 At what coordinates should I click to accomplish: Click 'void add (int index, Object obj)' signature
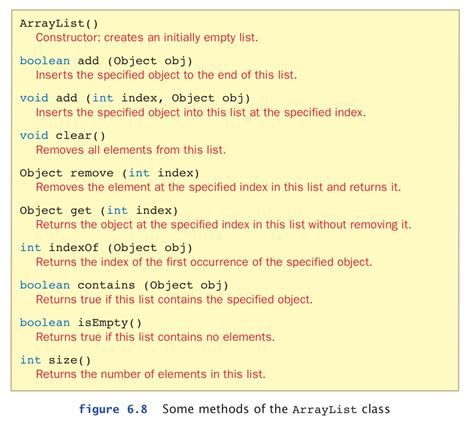click(x=135, y=98)
